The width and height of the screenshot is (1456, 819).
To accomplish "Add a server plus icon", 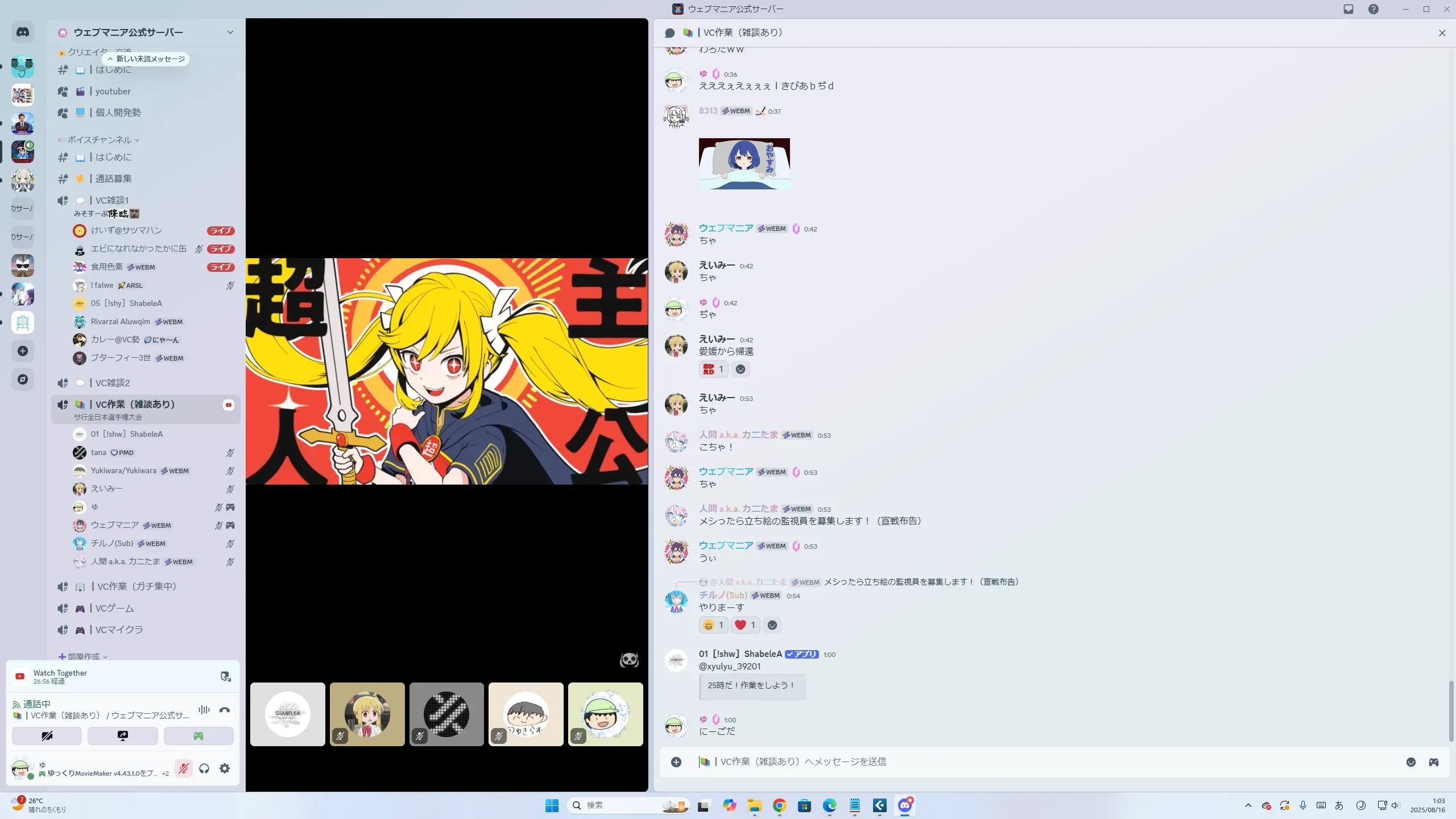I will [23, 351].
